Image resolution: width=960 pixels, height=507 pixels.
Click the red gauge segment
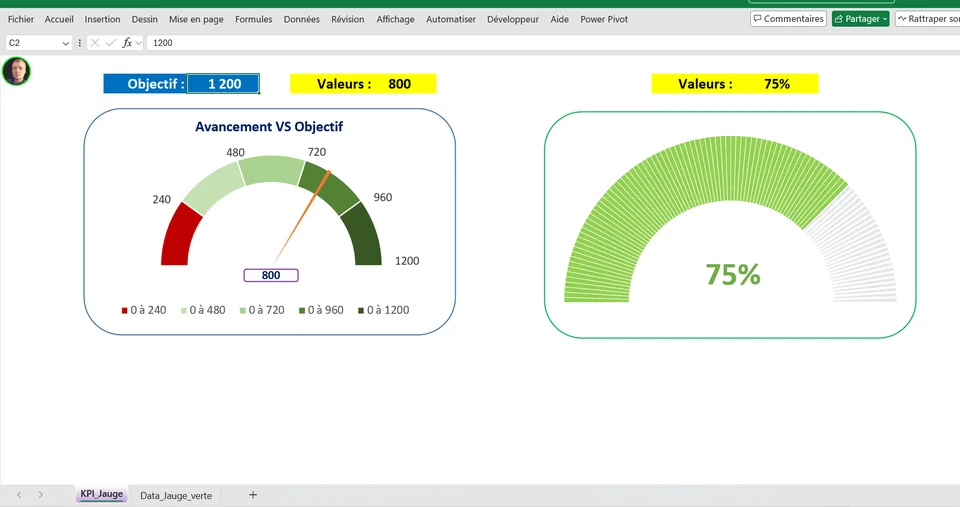click(179, 238)
